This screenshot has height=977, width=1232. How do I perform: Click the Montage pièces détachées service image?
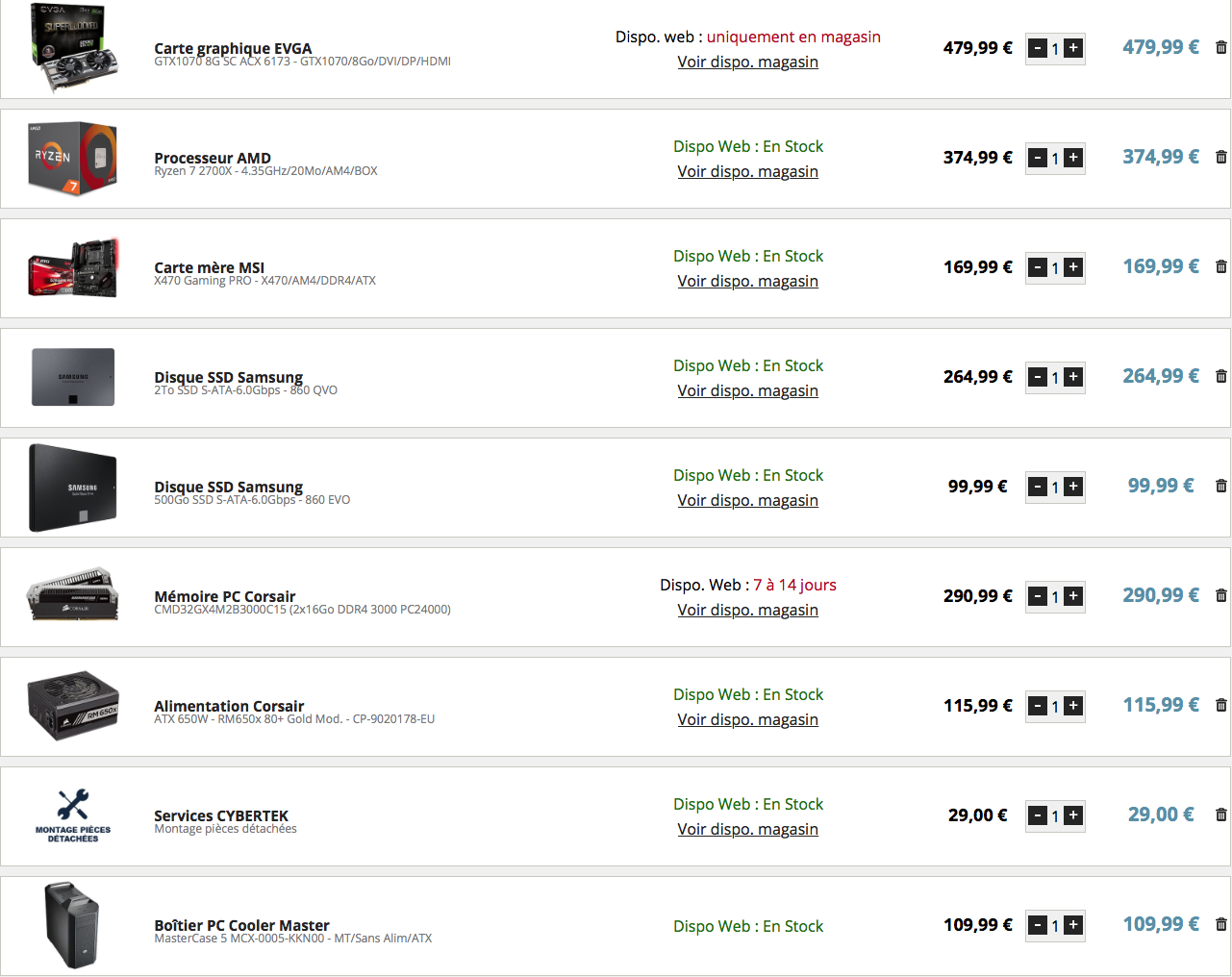73,816
